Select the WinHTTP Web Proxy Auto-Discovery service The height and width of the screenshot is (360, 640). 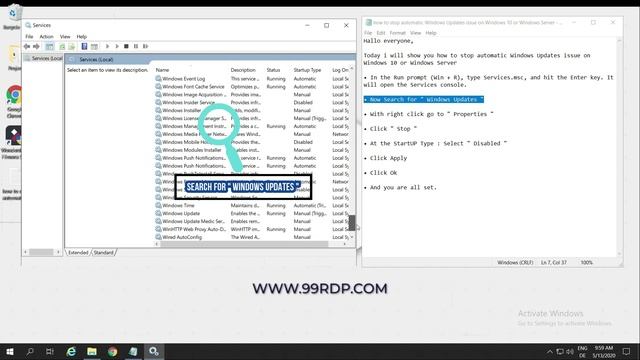[251, 229]
